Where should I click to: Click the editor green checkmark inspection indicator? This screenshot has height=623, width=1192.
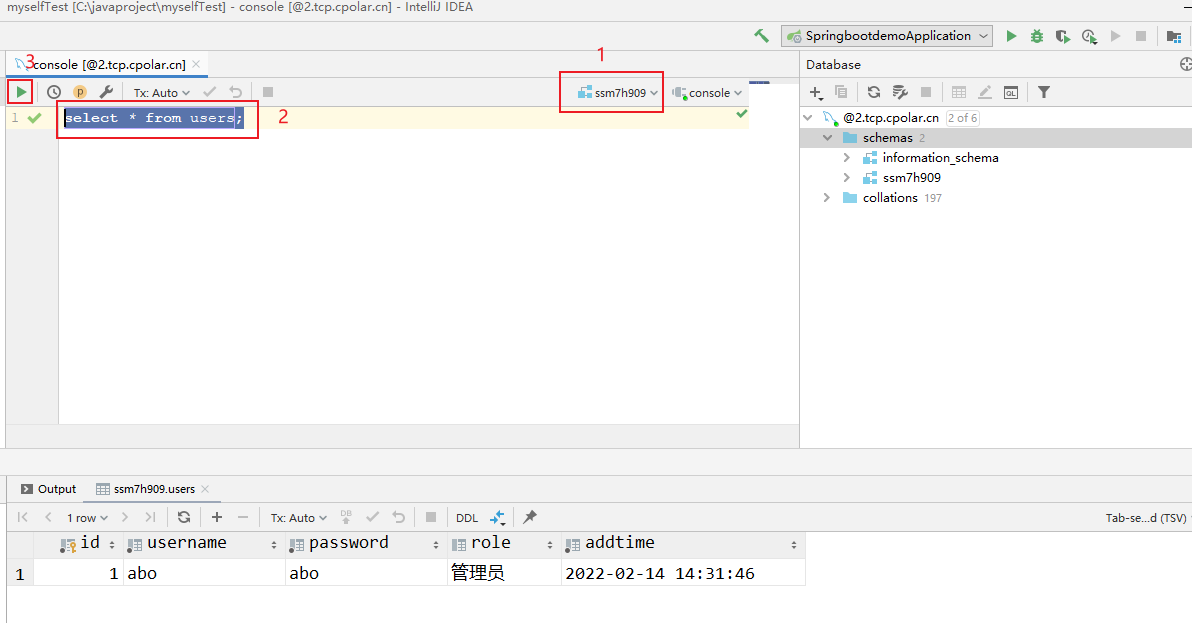click(x=741, y=114)
